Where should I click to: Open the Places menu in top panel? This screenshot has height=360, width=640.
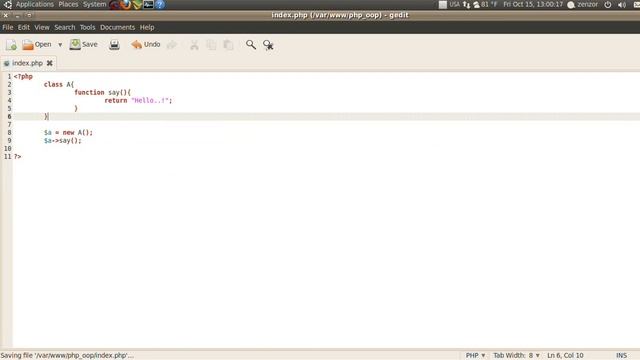pyautogui.click(x=68, y=4)
